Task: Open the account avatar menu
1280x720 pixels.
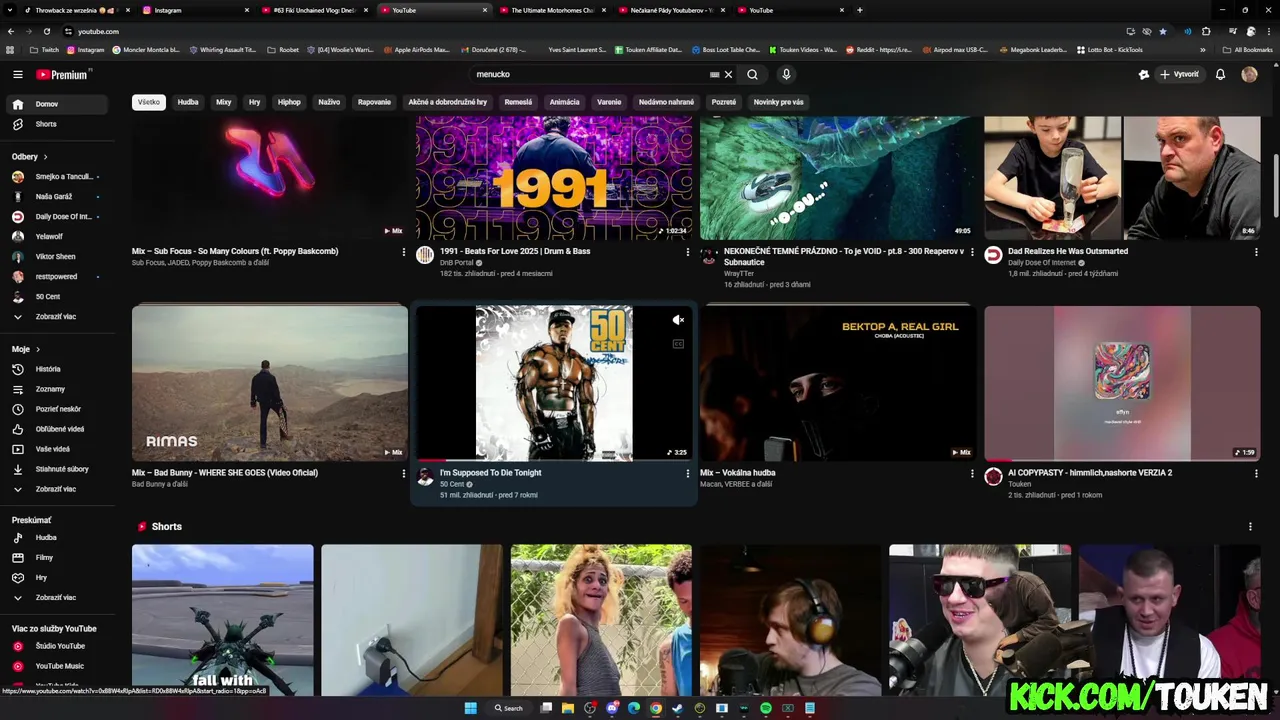Action: 1249,74
